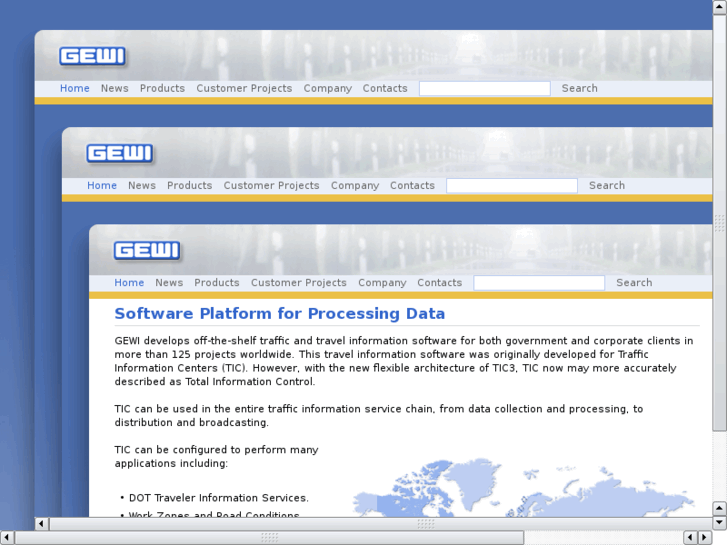727x545 pixels.
Task: Open Products in the second nested navigation bar
Action: tap(190, 186)
